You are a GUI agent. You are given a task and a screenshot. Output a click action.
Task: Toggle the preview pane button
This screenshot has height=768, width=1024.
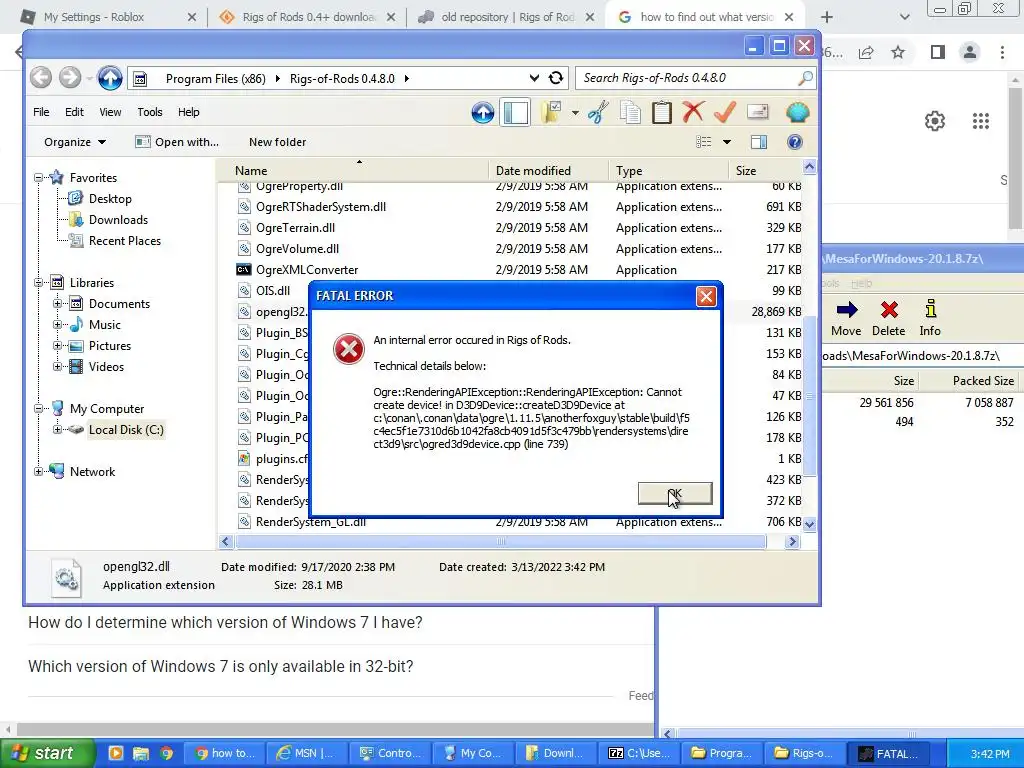point(759,142)
